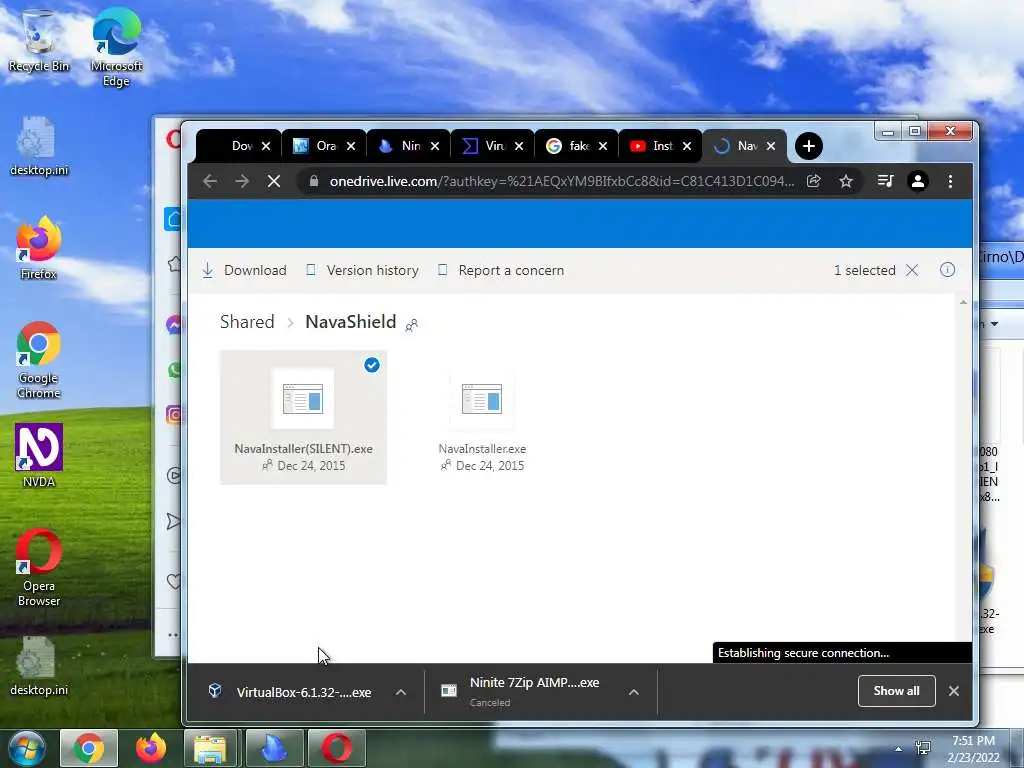Open the Windows Start menu

pyautogui.click(x=26, y=748)
